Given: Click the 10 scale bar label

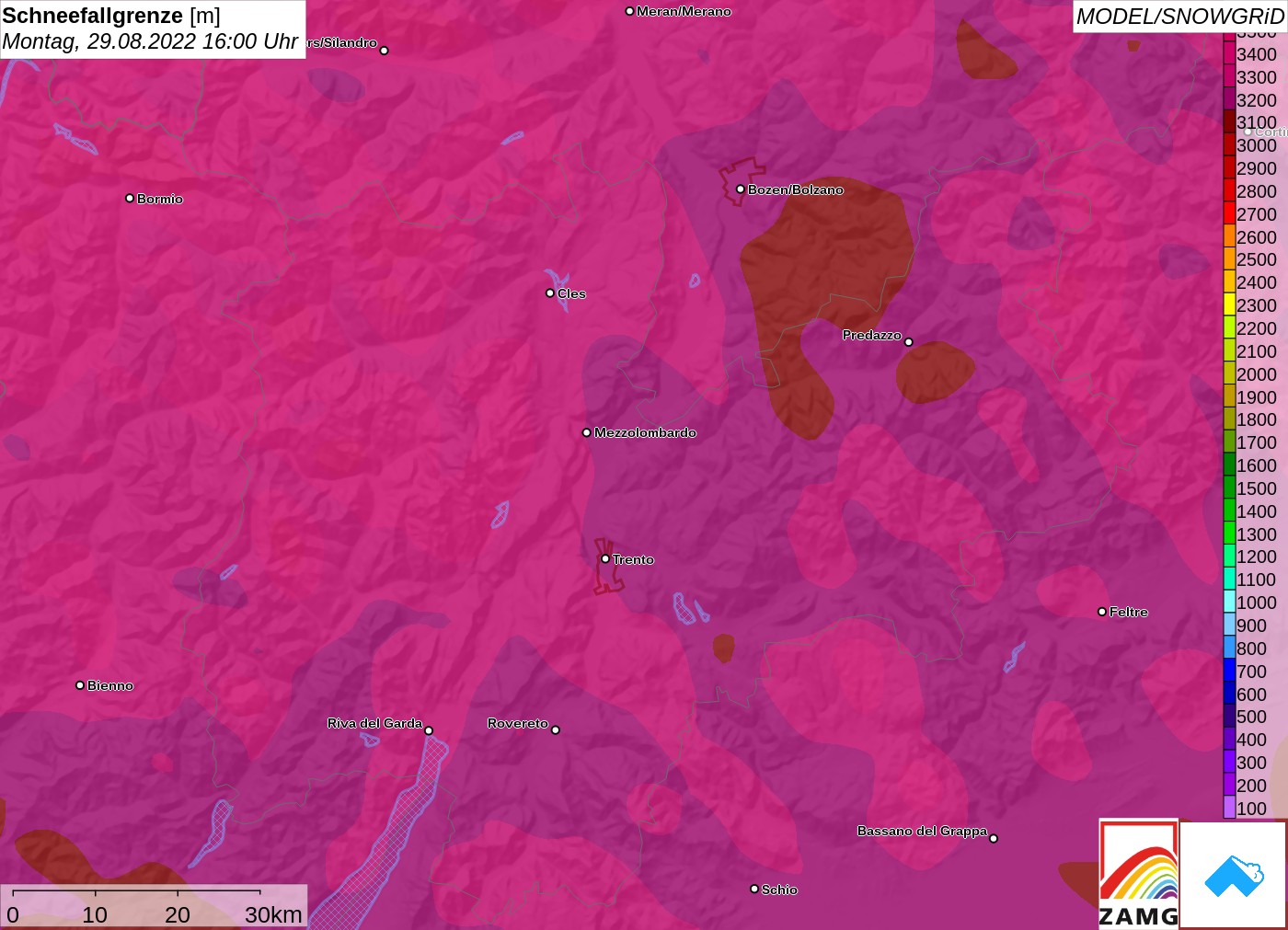Looking at the screenshot, I should pos(95,914).
